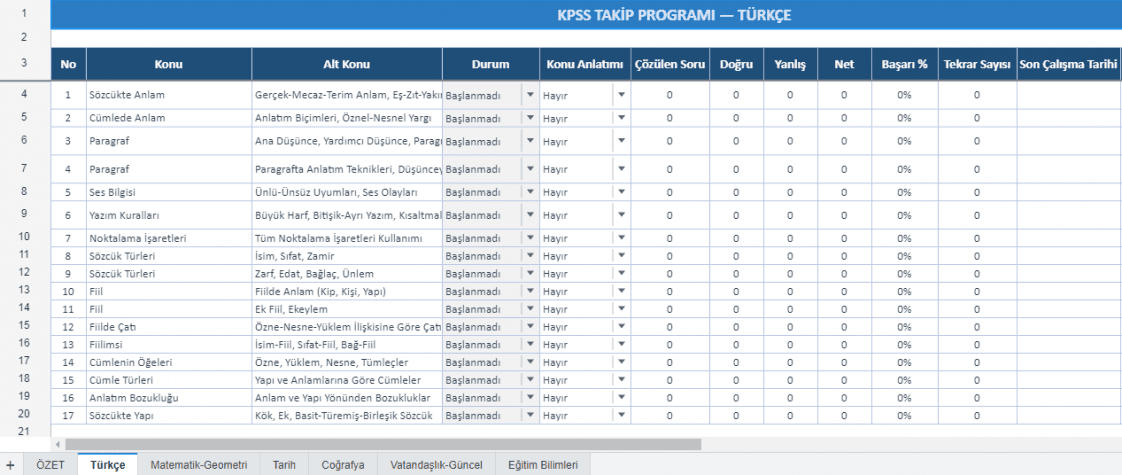1122x475 pixels.
Task: Select row 10 header number
Action: click(x=24, y=236)
